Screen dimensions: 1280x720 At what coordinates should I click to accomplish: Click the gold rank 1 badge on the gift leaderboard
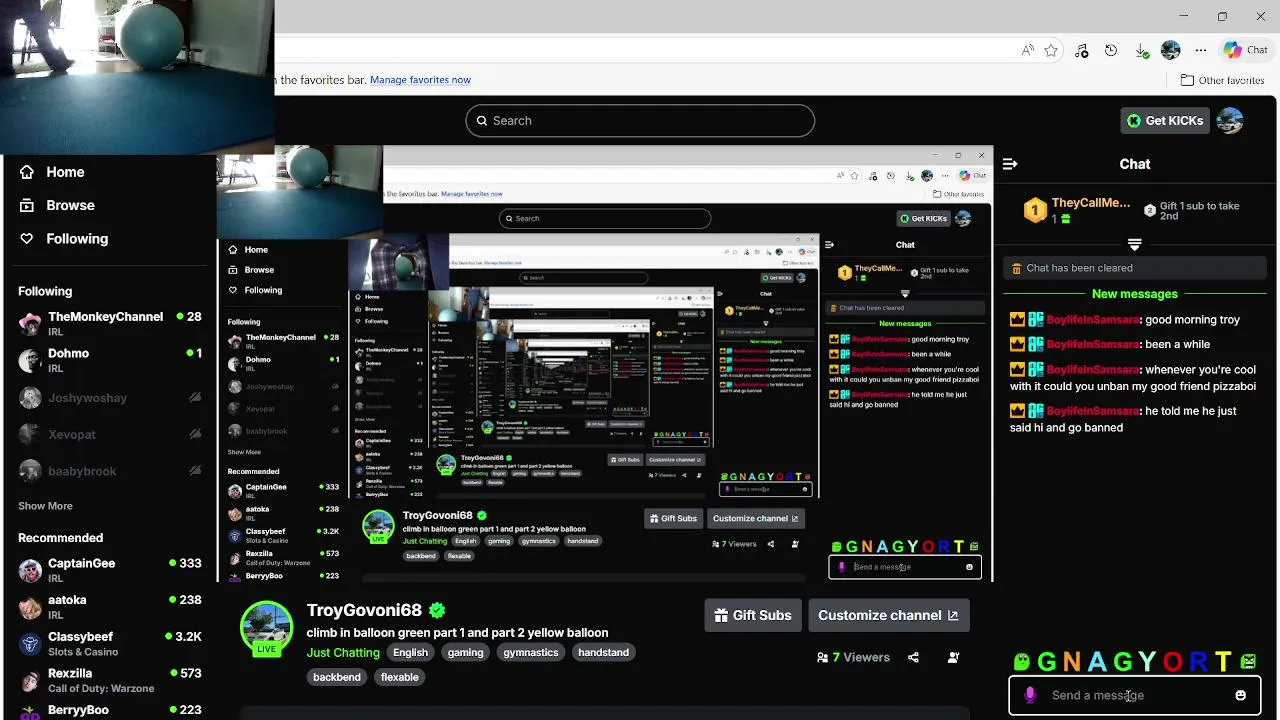[1035, 211]
